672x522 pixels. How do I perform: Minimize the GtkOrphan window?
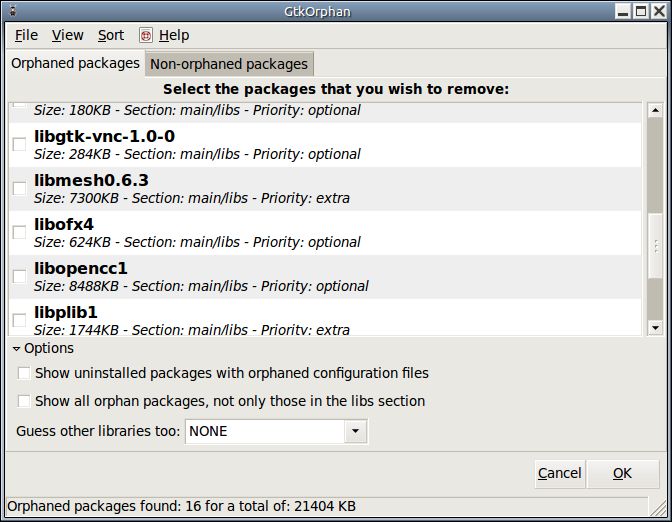coord(623,11)
